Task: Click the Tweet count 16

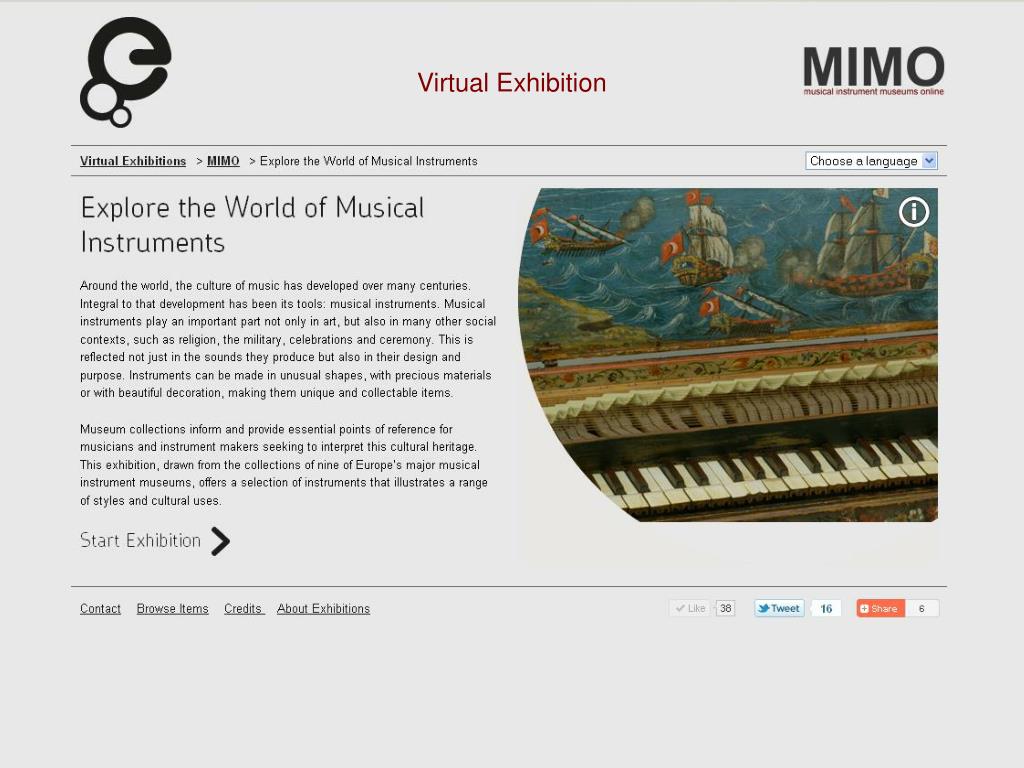Action: pos(826,608)
